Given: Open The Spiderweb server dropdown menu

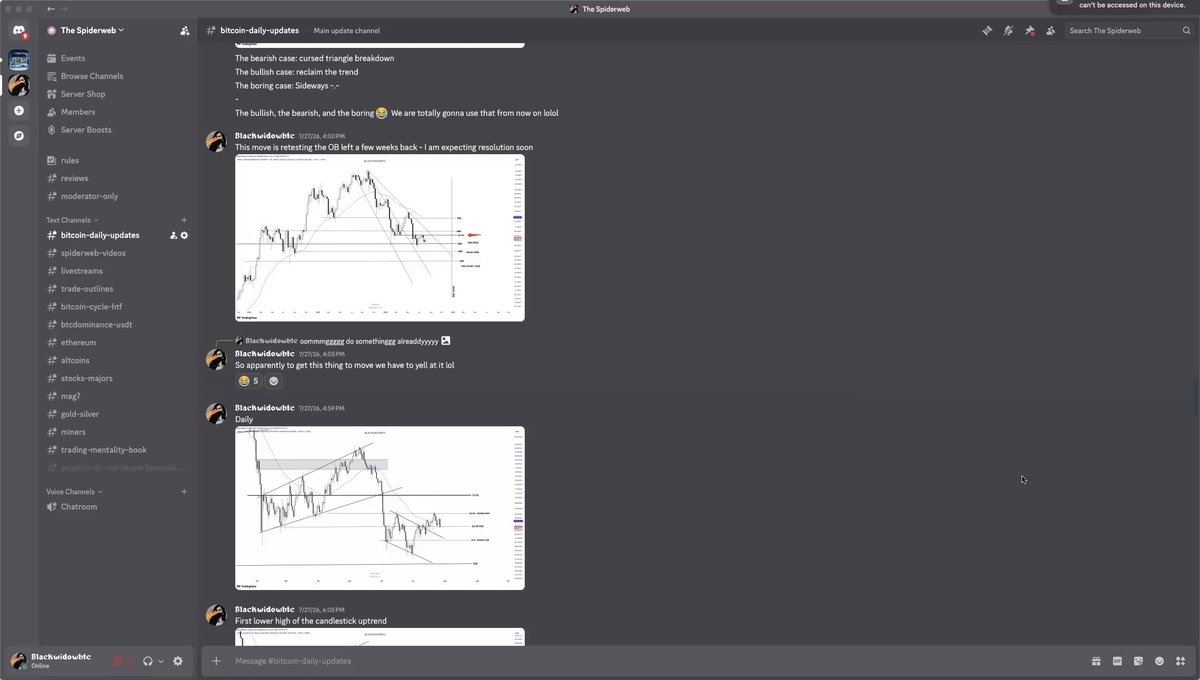Looking at the screenshot, I should click(x=92, y=31).
